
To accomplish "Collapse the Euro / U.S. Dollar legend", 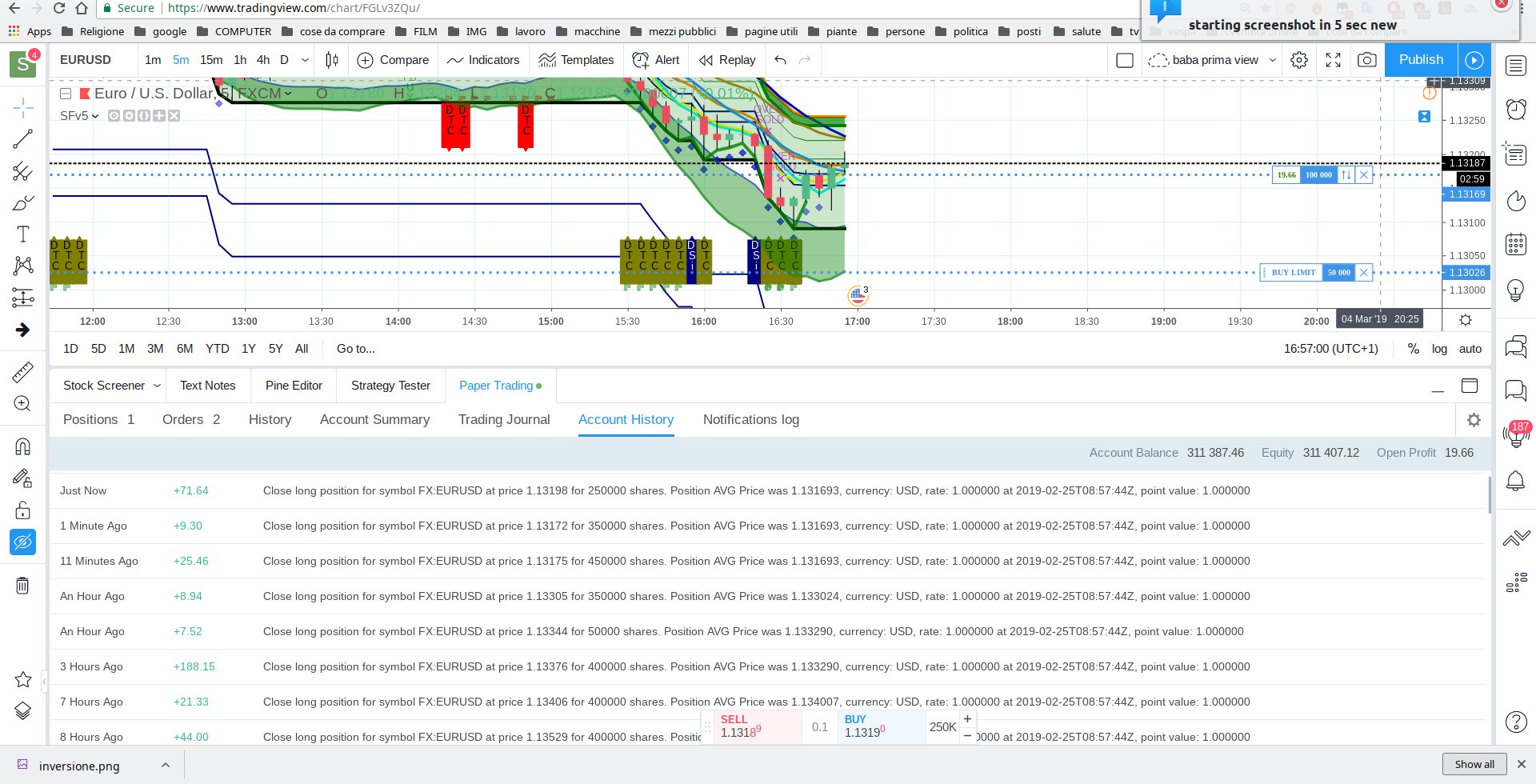I will pyautogui.click(x=66, y=94).
